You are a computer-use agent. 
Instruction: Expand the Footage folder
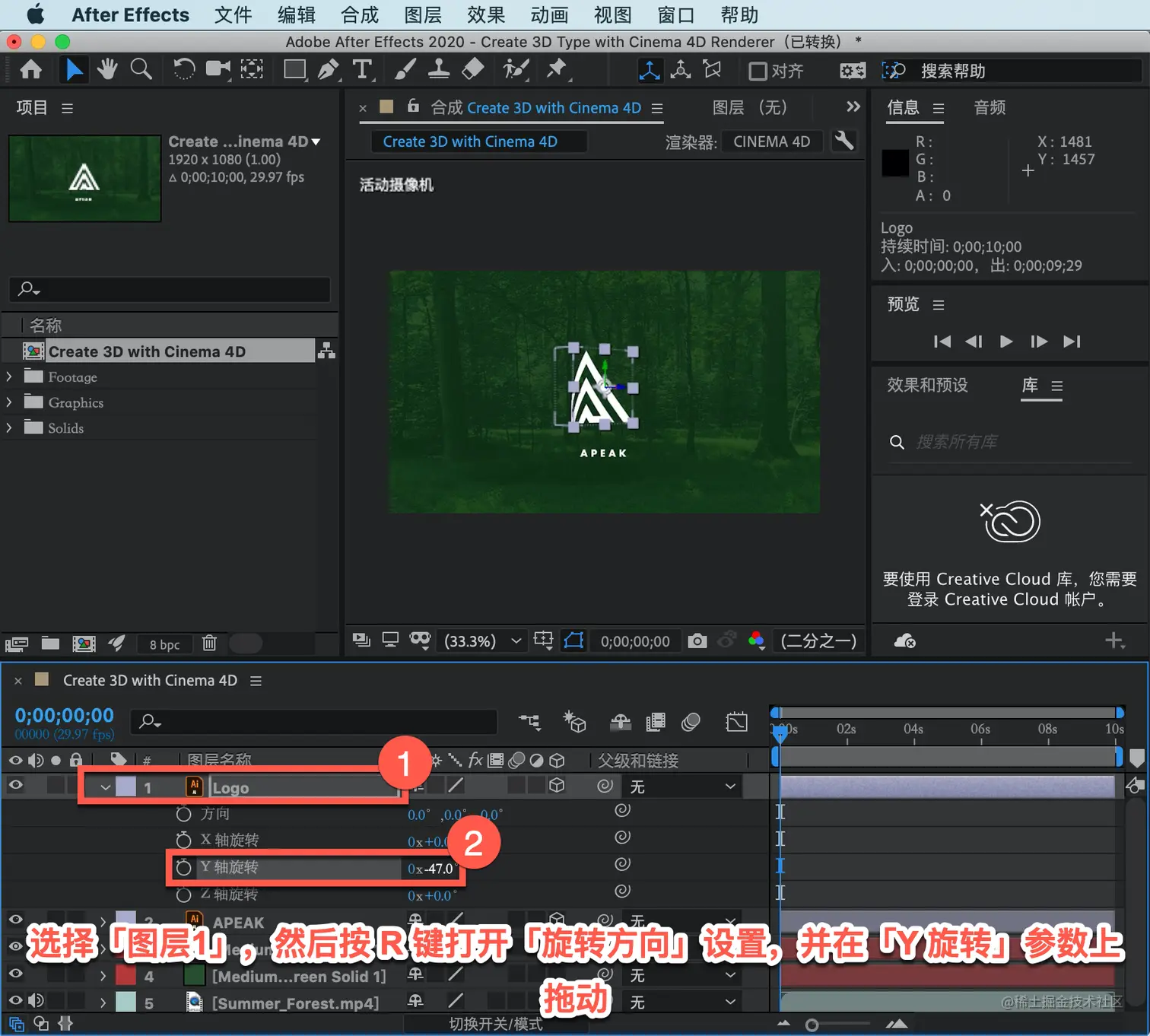[x=9, y=377]
